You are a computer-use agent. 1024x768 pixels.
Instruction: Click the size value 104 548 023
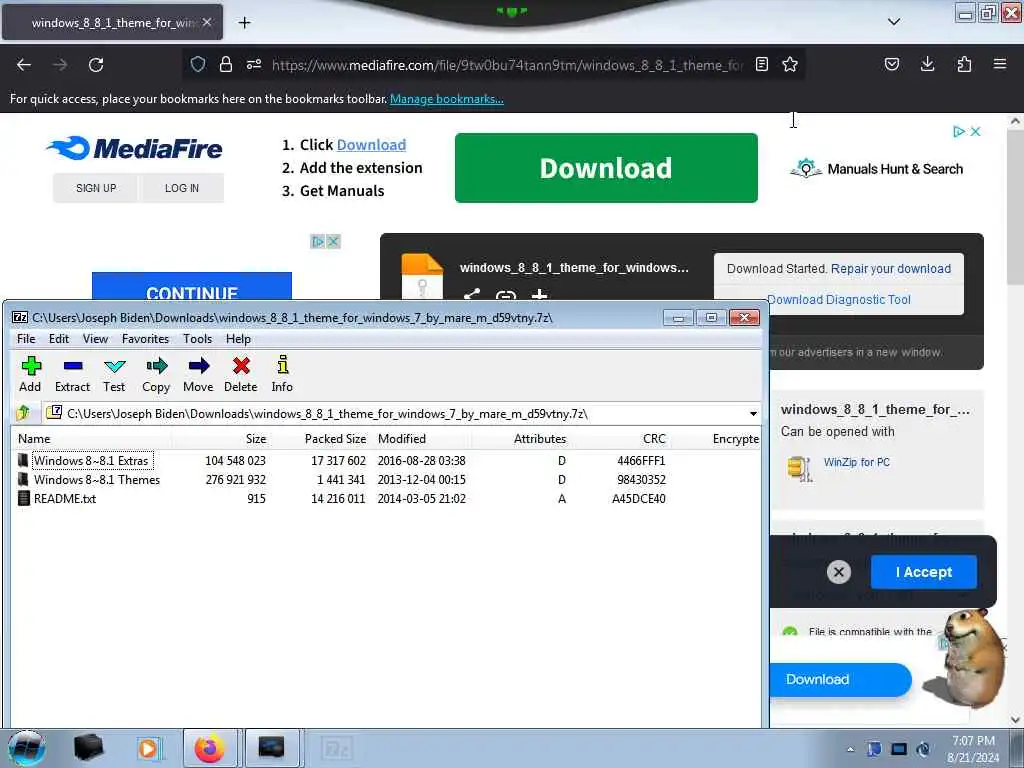[235, 460]
